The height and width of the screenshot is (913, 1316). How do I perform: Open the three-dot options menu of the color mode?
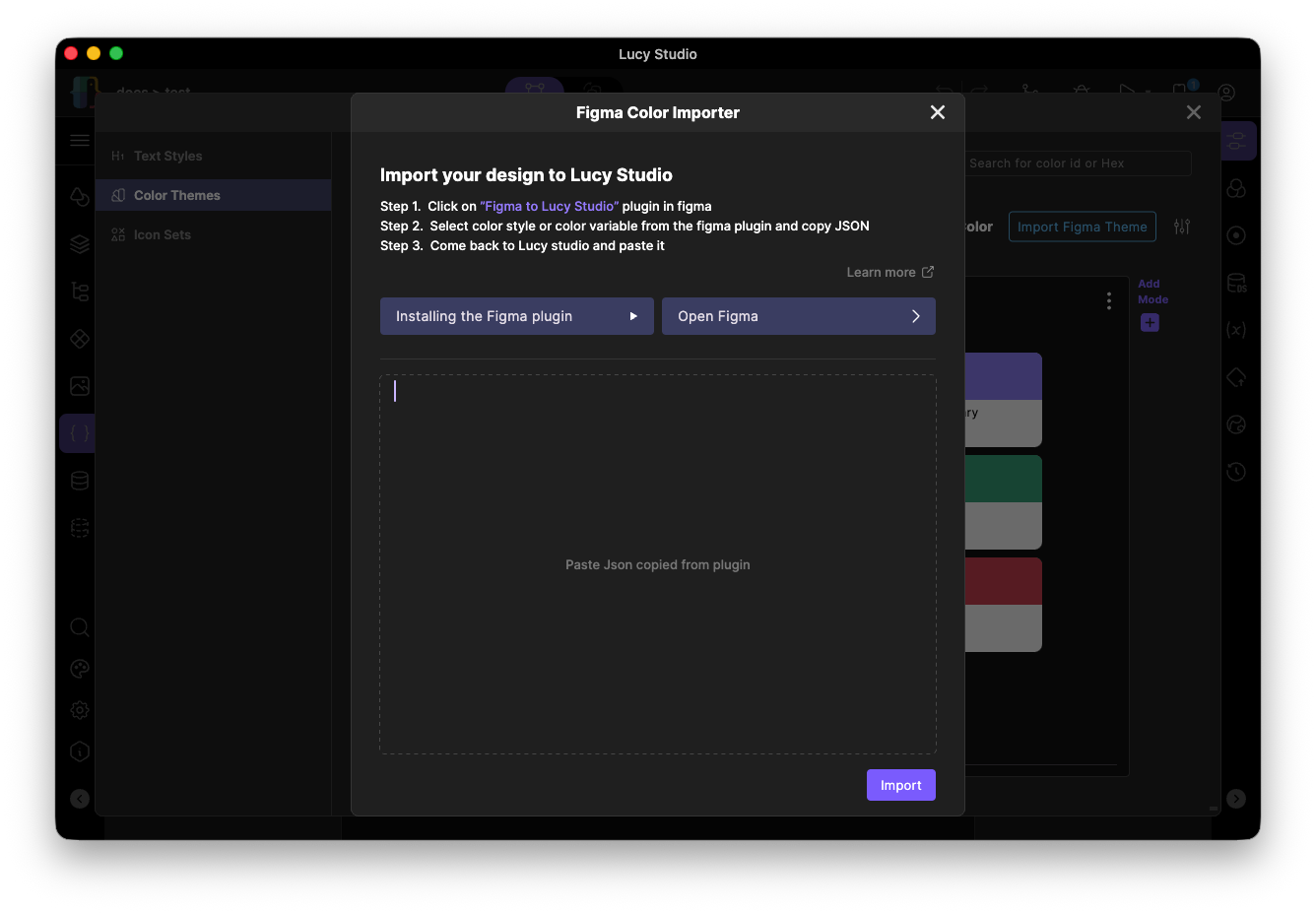pos(1109,300)
